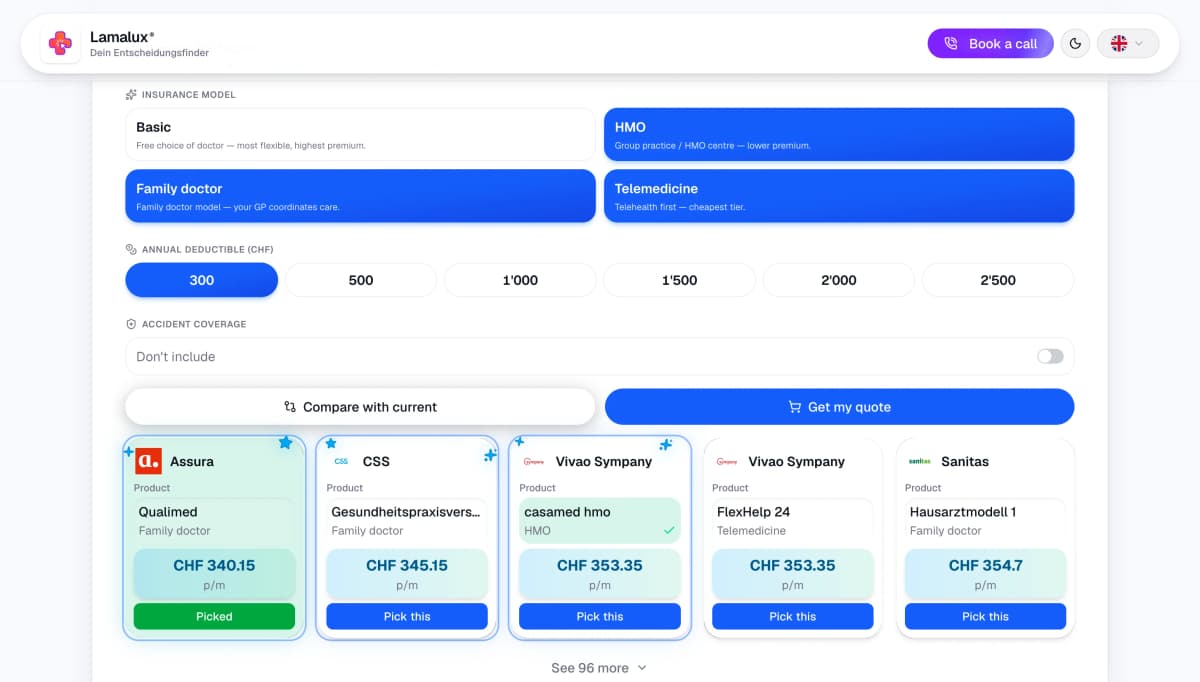Pick this on the casamed hmo card
This screenshot has width=1200, height=682.
[x=600, y=616]
